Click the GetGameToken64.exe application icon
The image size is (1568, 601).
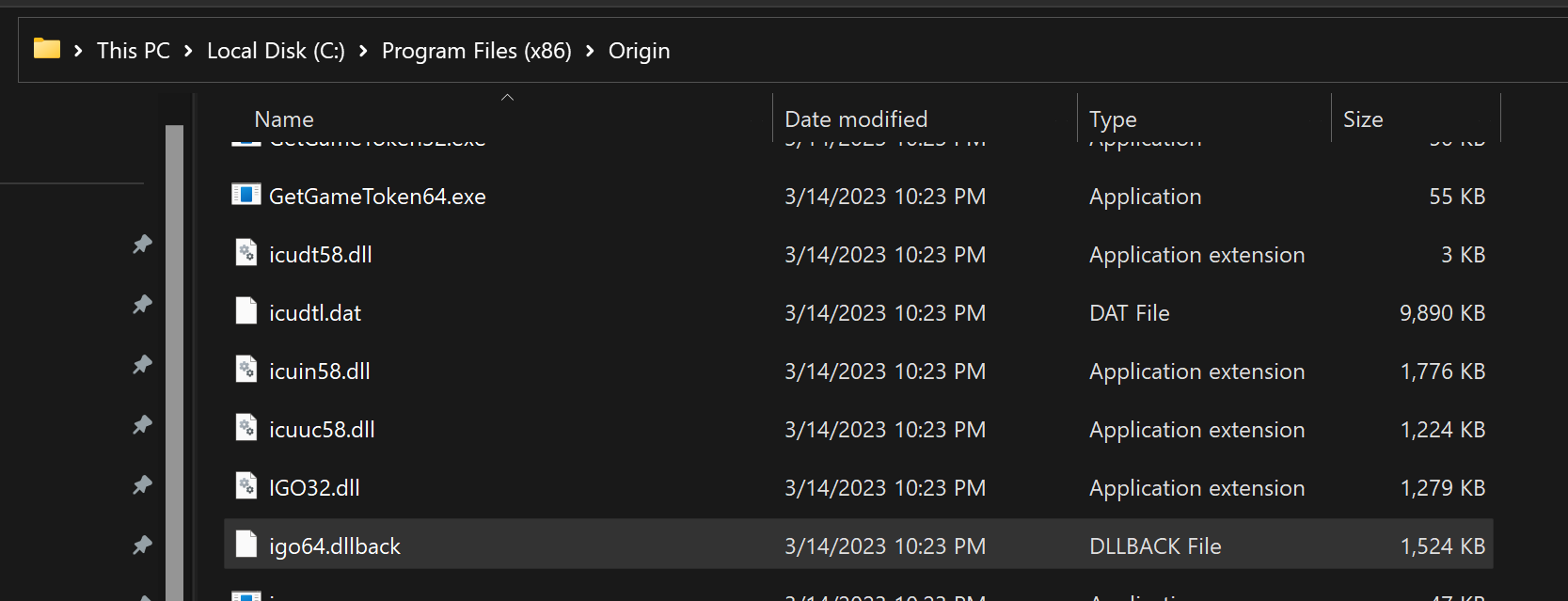click(x=246, y=196)
